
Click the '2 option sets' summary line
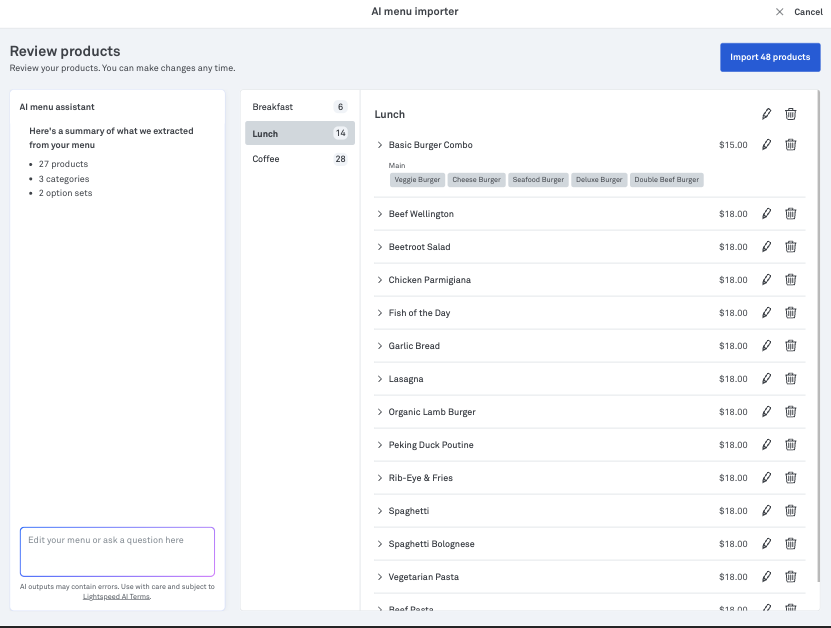pyautogui.click(x=65, y=193)
